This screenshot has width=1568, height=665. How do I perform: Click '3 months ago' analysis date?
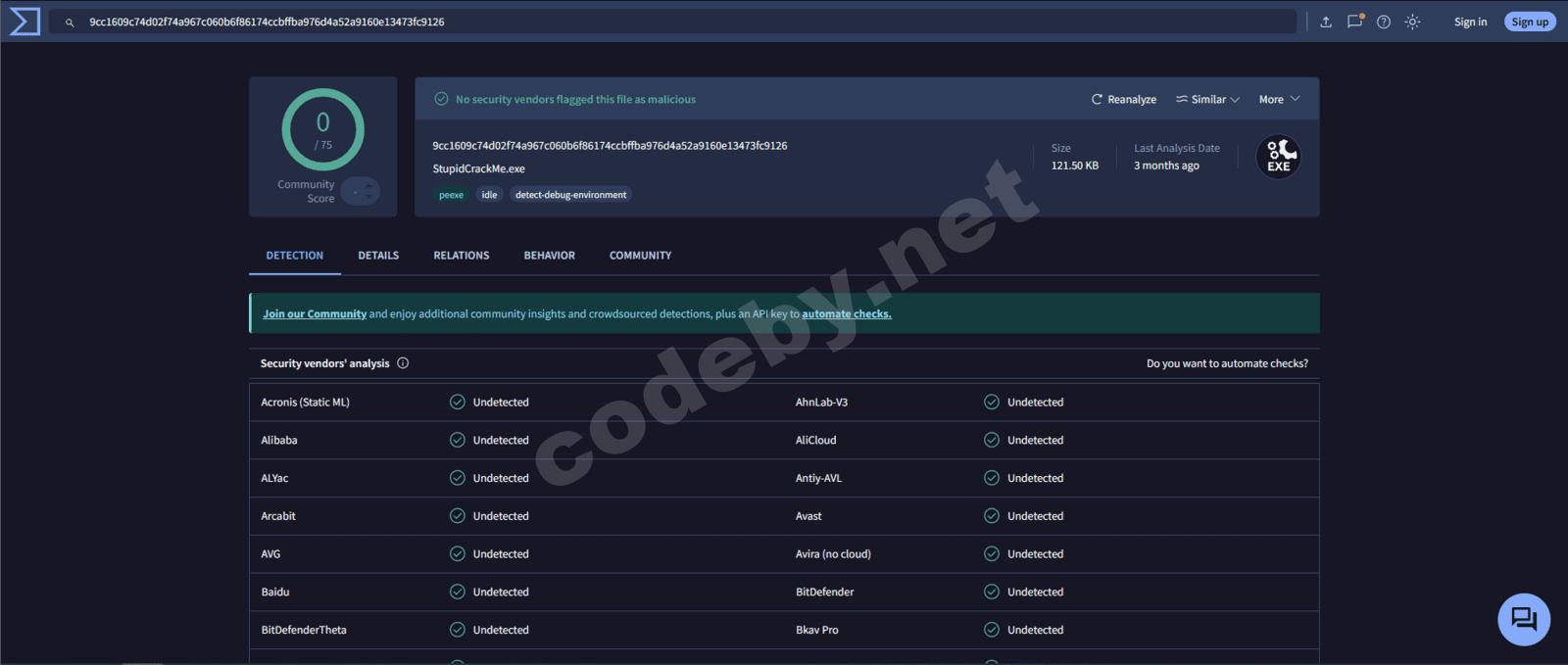coord(1166,166)
